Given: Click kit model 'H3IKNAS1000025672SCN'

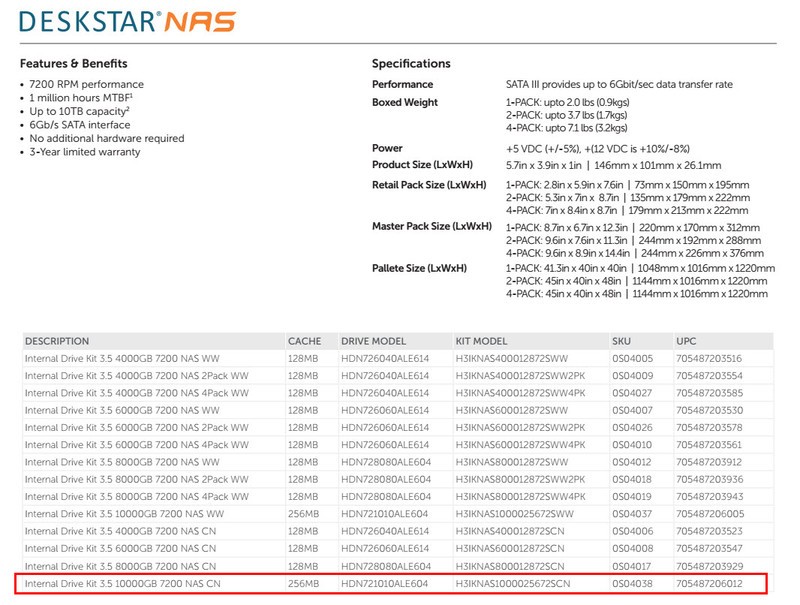Looking at the screenshot, I should 513,584.
